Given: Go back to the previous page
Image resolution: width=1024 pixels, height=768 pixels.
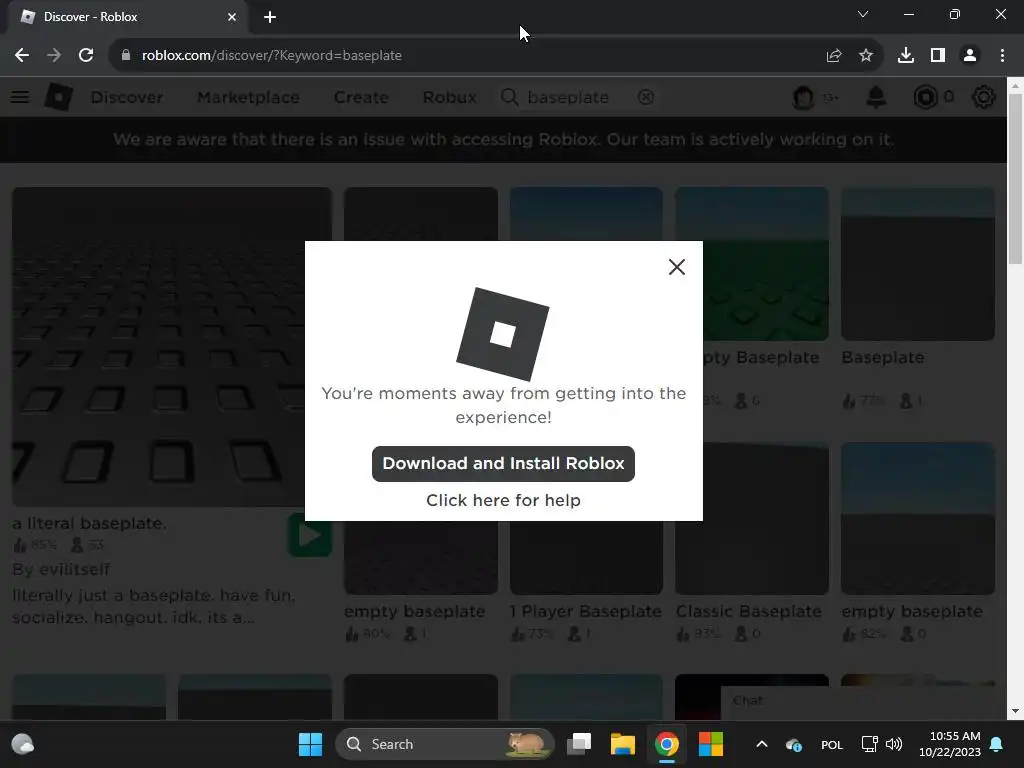Looking at the screenshot, I should [22, 56].
